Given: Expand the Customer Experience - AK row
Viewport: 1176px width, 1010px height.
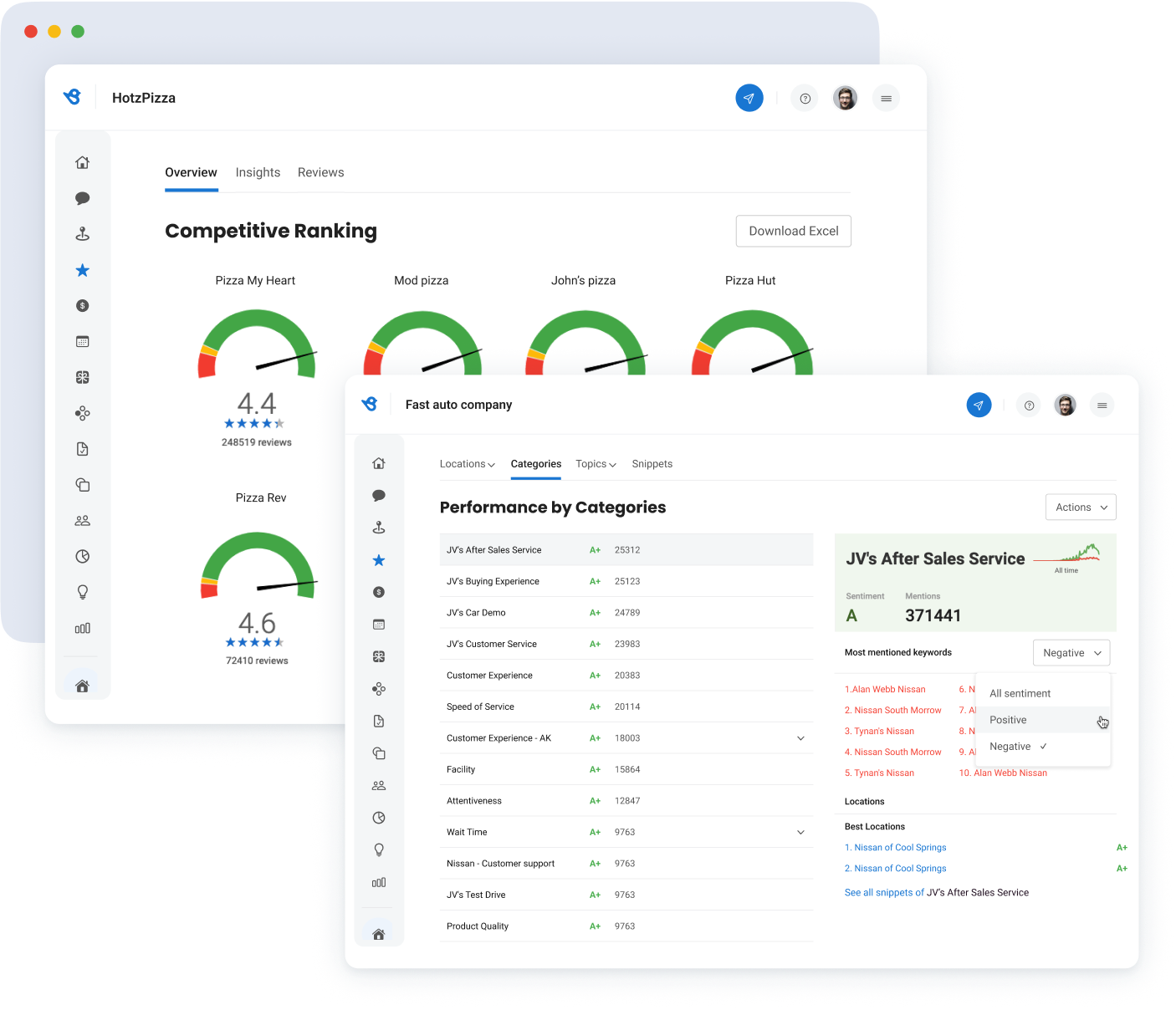Looking at the screenshot, I should tap(800, 738).
